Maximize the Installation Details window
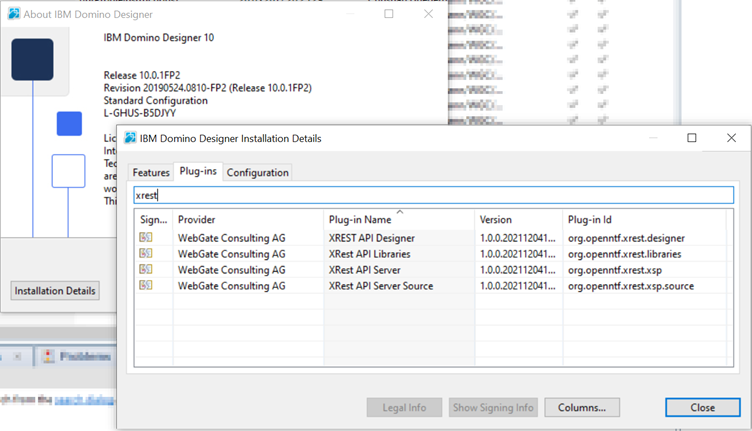752x431 pixels. (x=692, y=138)
